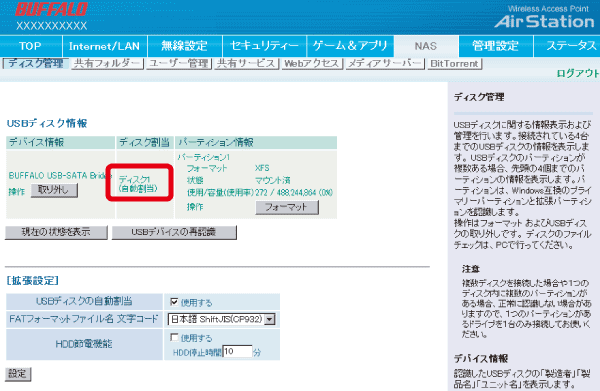Click the USBディスク情報 heading
This screenshot has width=600, height=391.
click(x=47, y=124)
